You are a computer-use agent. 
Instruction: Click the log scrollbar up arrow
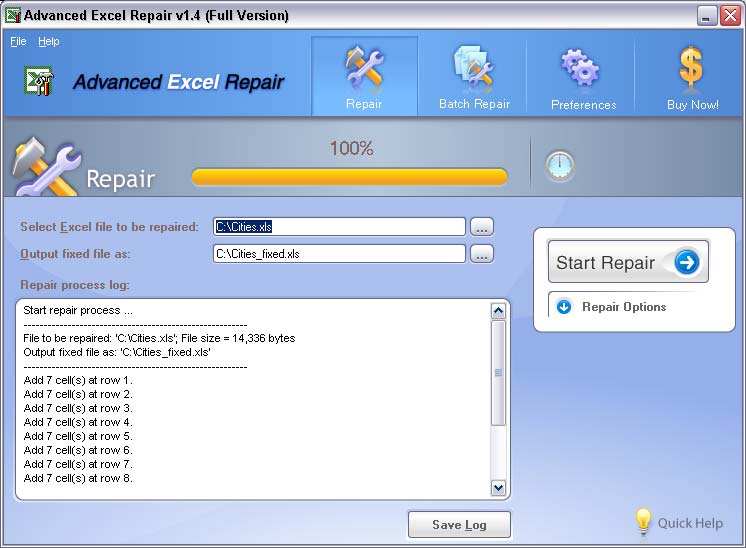[498, 311]
